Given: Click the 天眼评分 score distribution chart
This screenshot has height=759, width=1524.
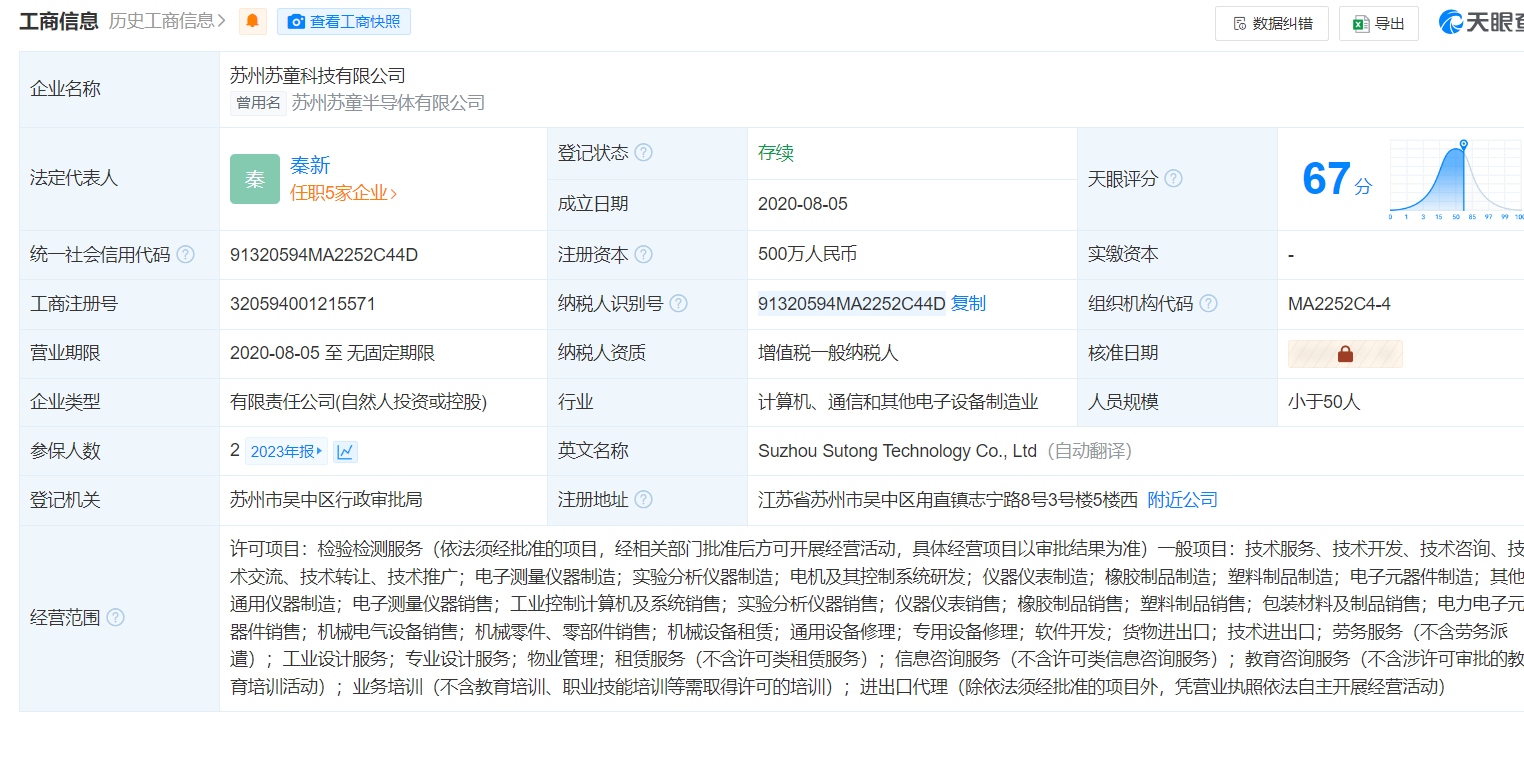Looking at the screenshot, I should (1456, 180).
